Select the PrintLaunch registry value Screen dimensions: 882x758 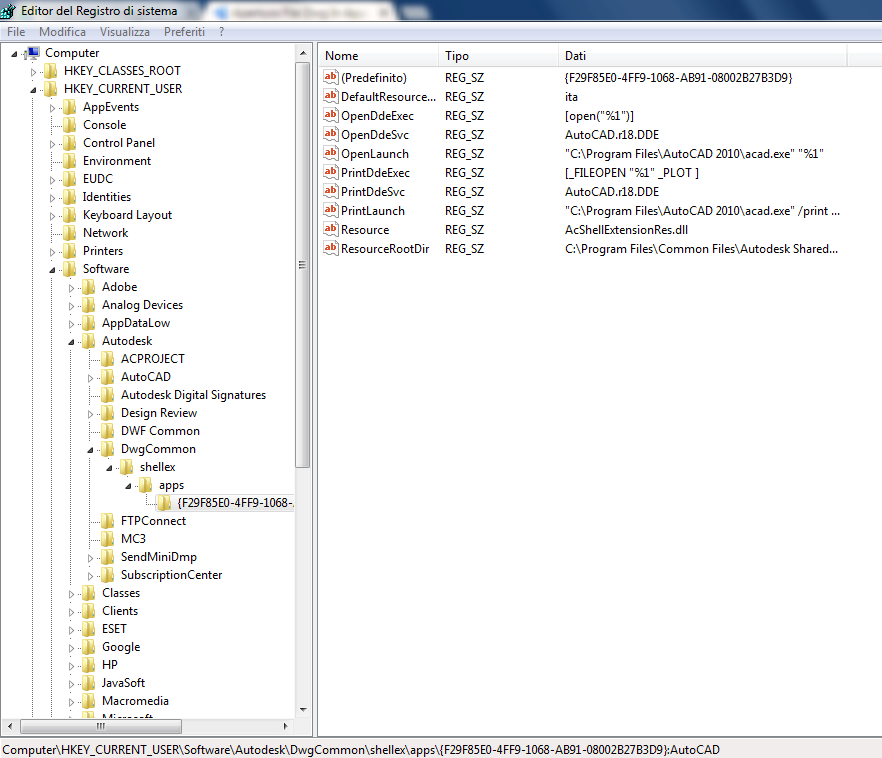(372, 211)
